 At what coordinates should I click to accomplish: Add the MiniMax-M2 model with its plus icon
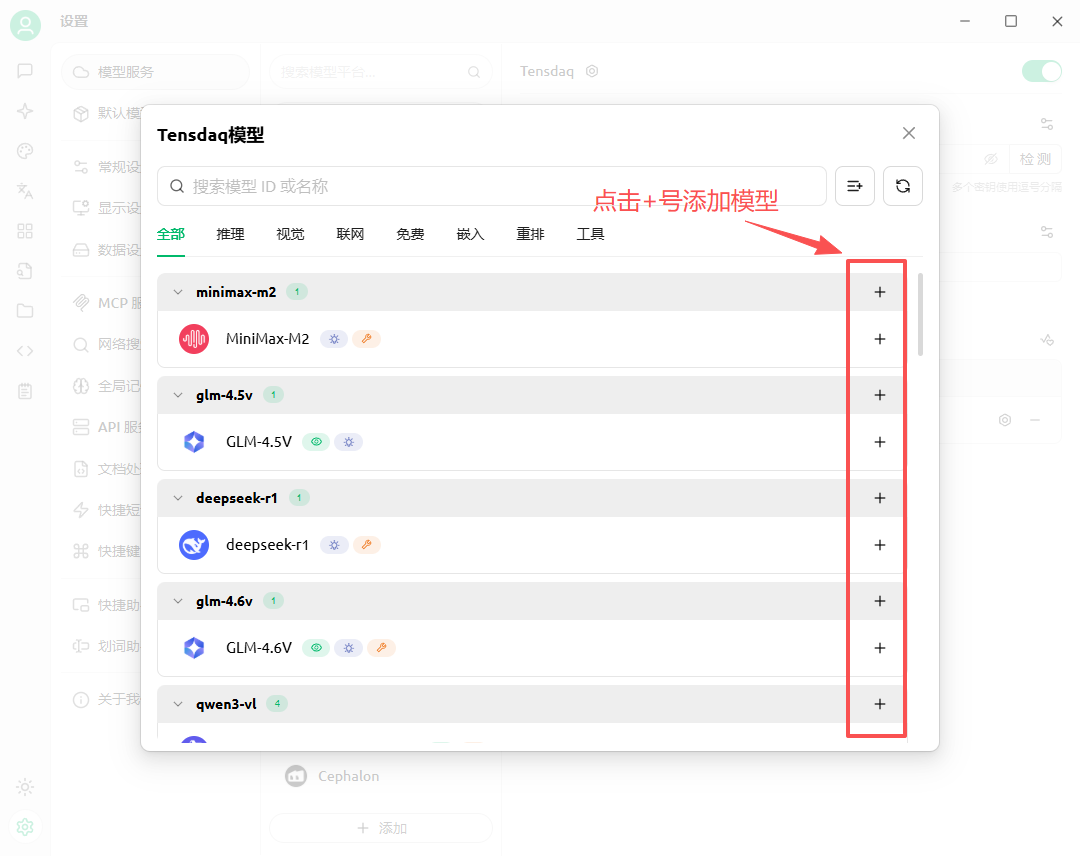[880, 339]
